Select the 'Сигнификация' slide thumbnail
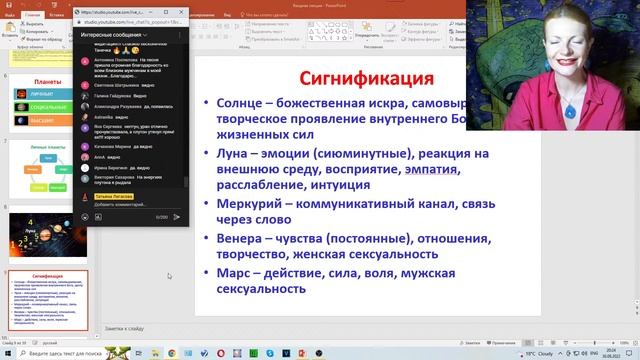This screenshot has height=360, width=640. (48, 300)
